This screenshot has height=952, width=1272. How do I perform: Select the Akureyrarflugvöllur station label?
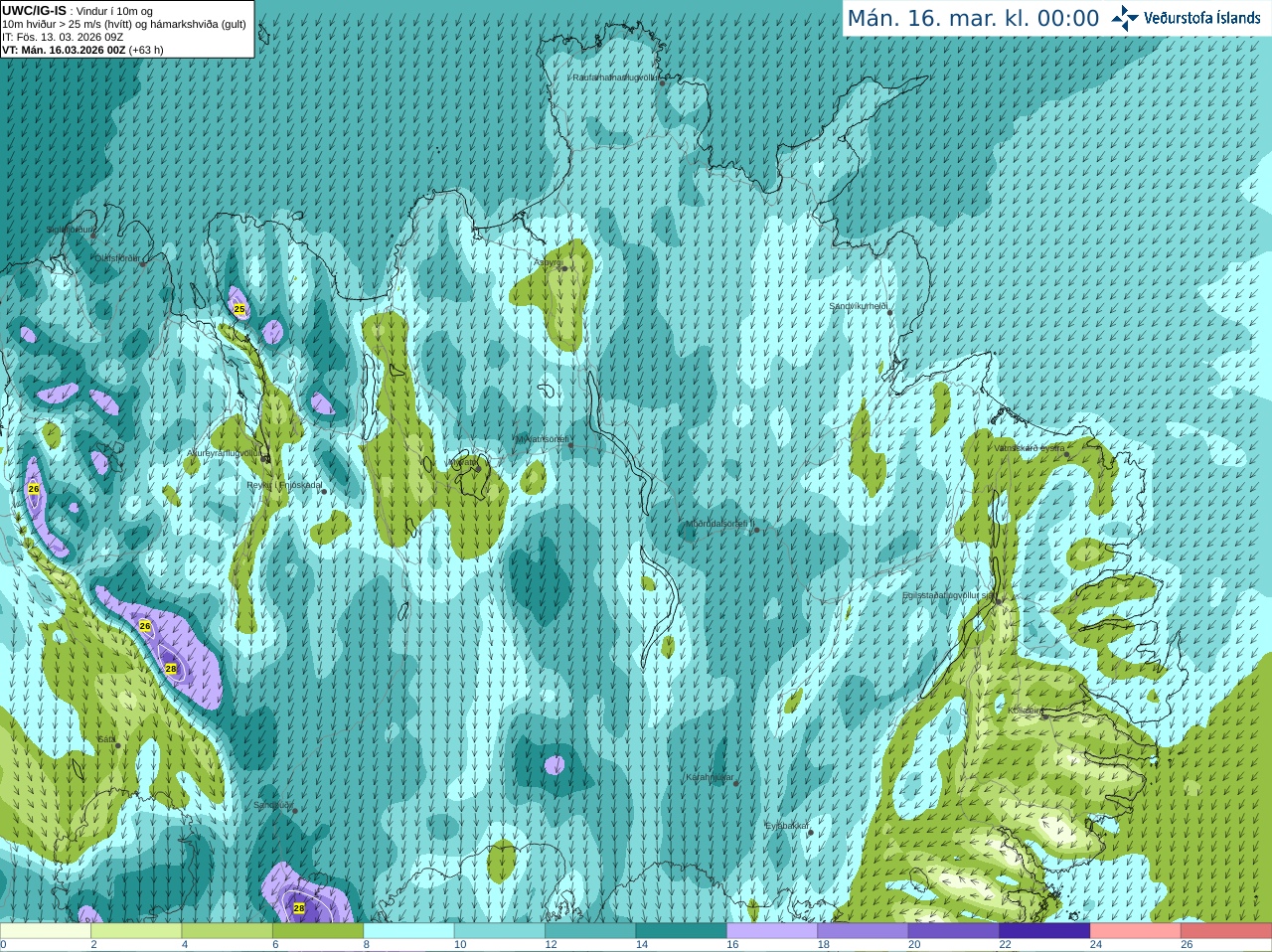(225, 453)
